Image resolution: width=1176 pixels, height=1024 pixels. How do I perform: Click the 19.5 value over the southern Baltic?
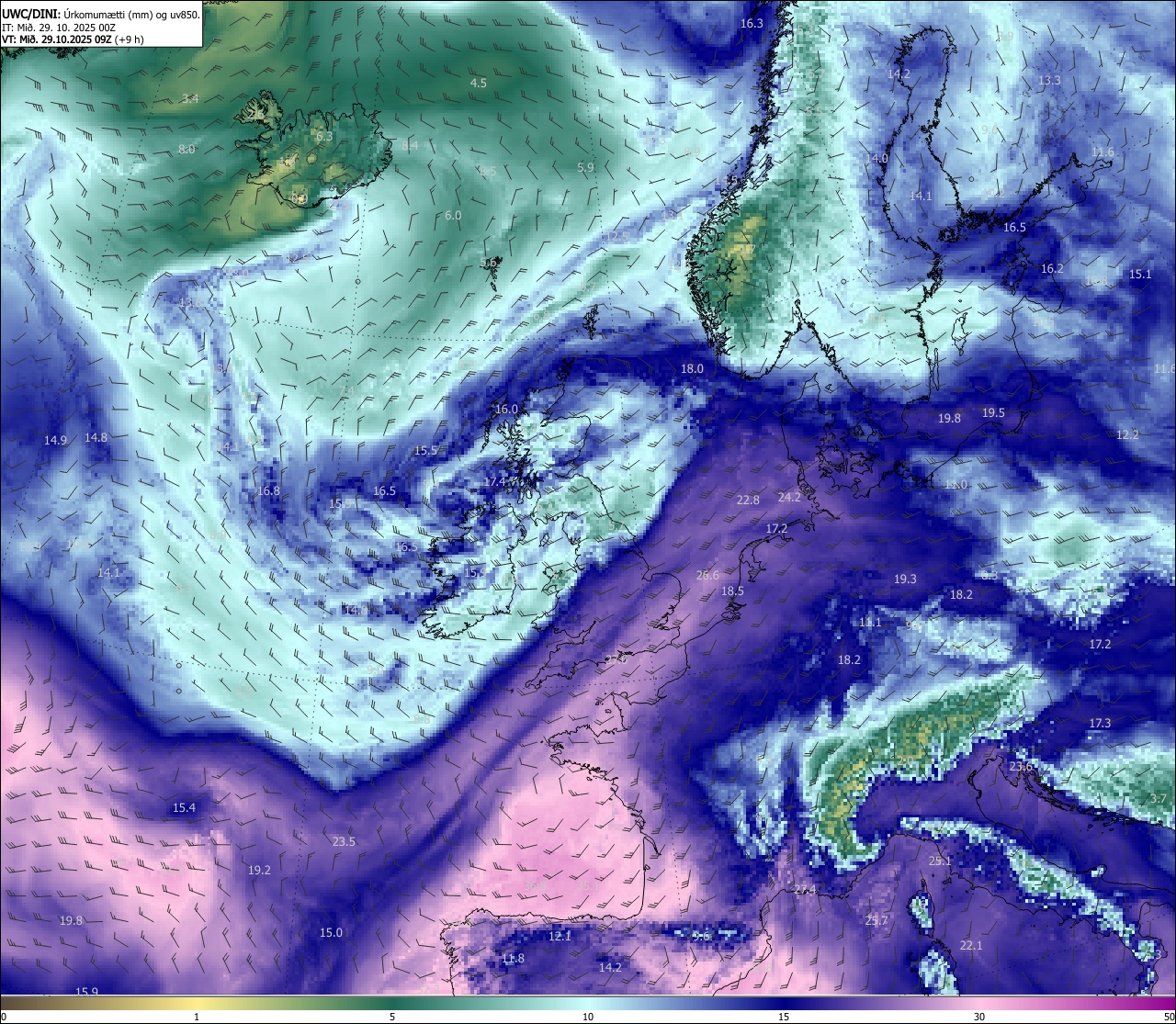click(x=993, y=412)
